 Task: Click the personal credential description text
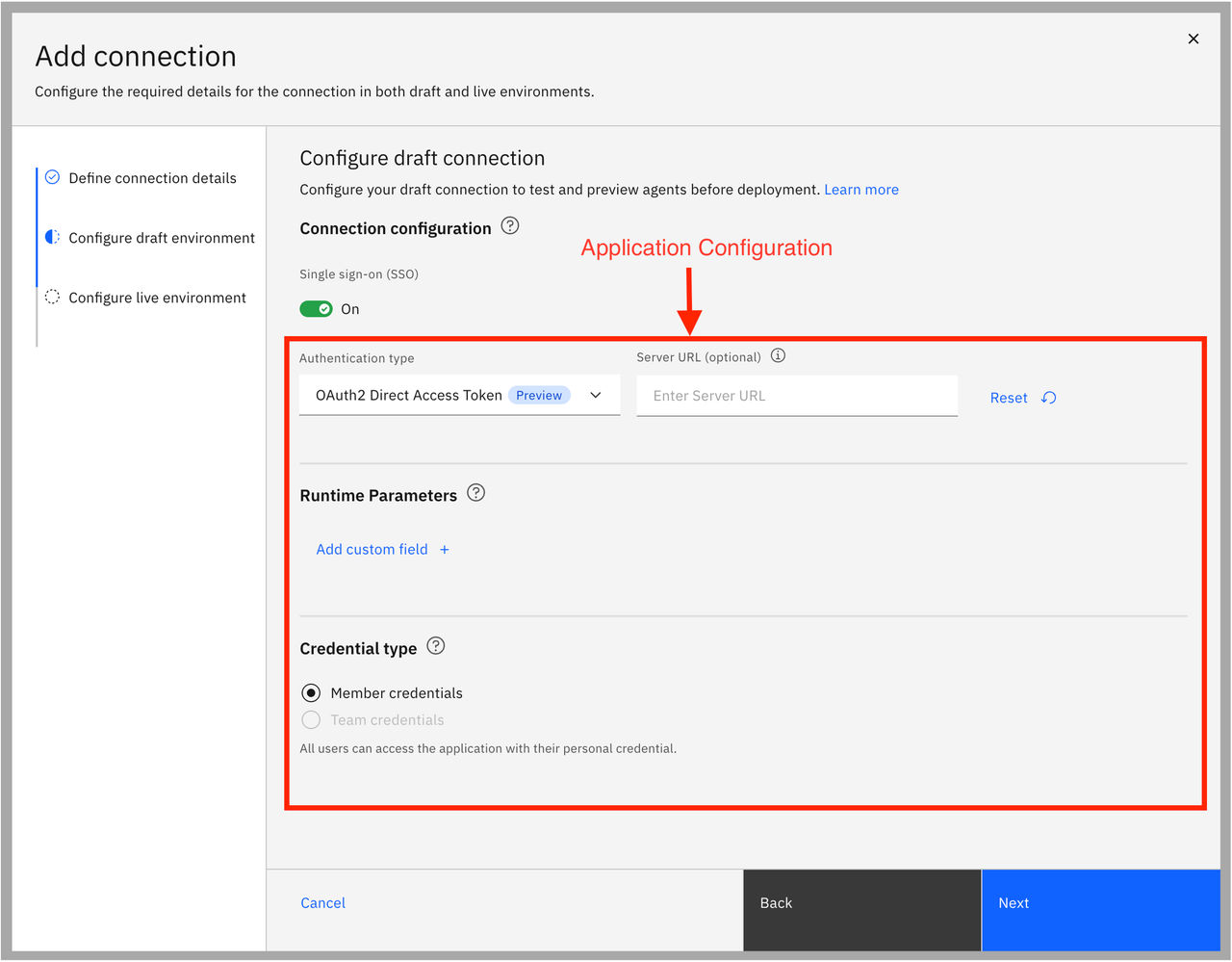(x=488, y=748)
